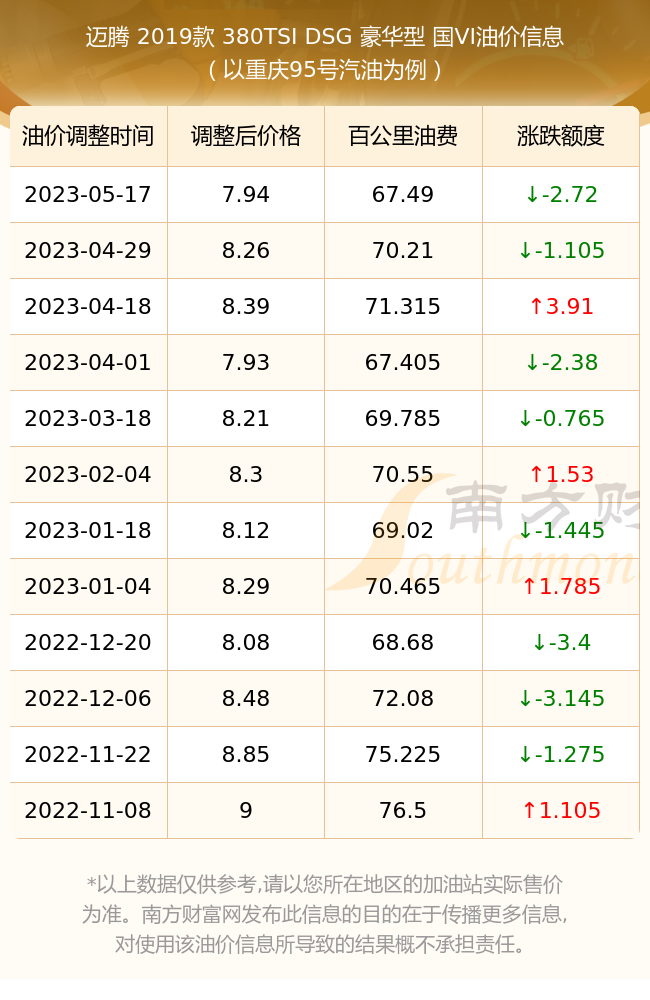The width and height of the screenshot is (650, 1000).
Task: Select the fuel cost 75.225 cell
Action: click(x=403, y=754)
